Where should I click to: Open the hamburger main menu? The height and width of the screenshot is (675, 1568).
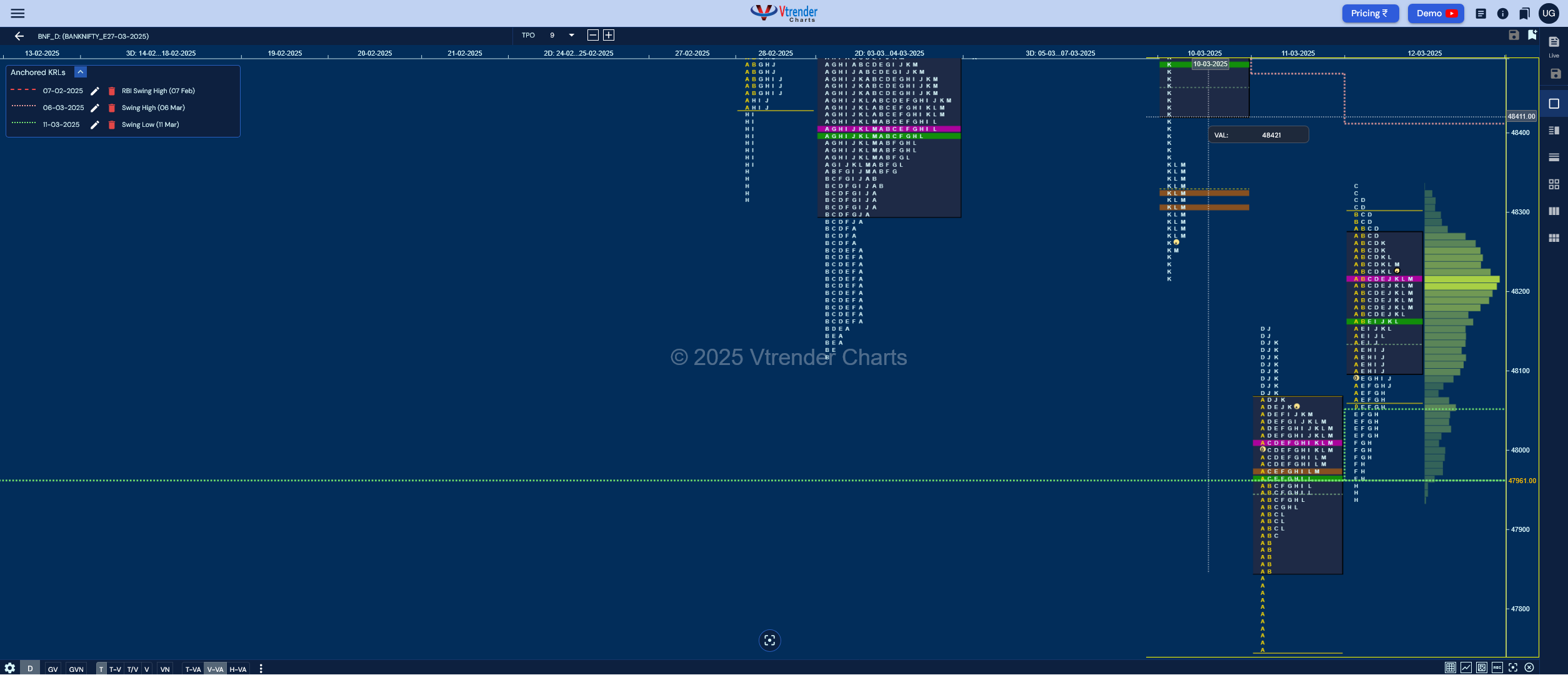[x=18, y=13]
